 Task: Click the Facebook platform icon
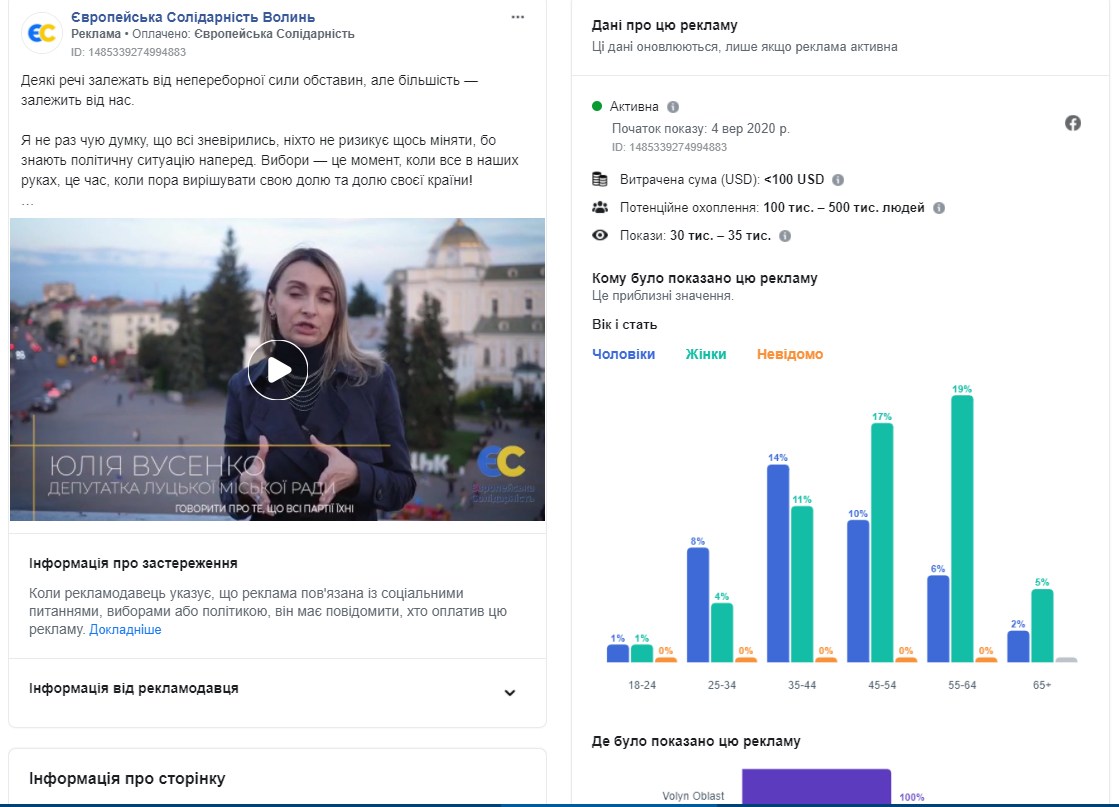[1073, 123]
